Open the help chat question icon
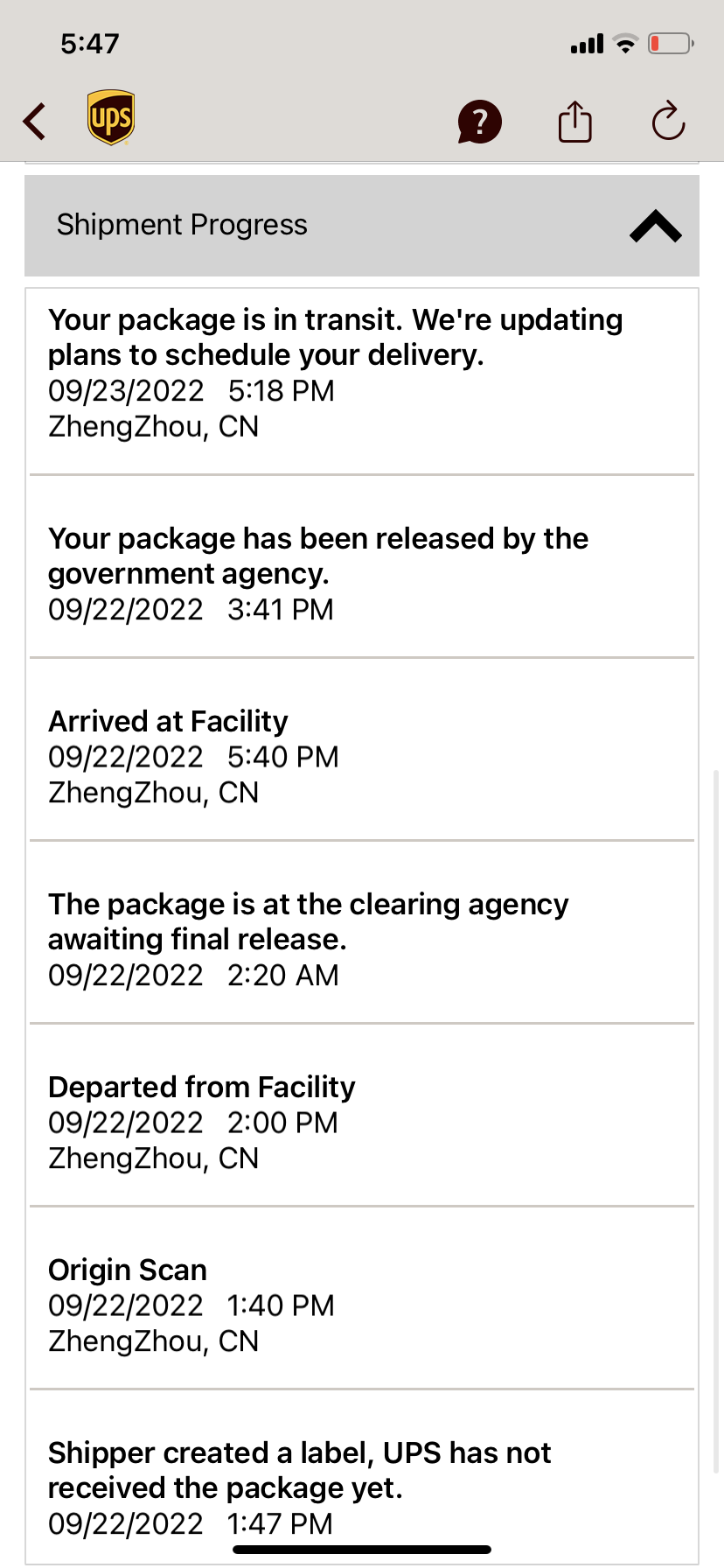 (x=479, y=122)
